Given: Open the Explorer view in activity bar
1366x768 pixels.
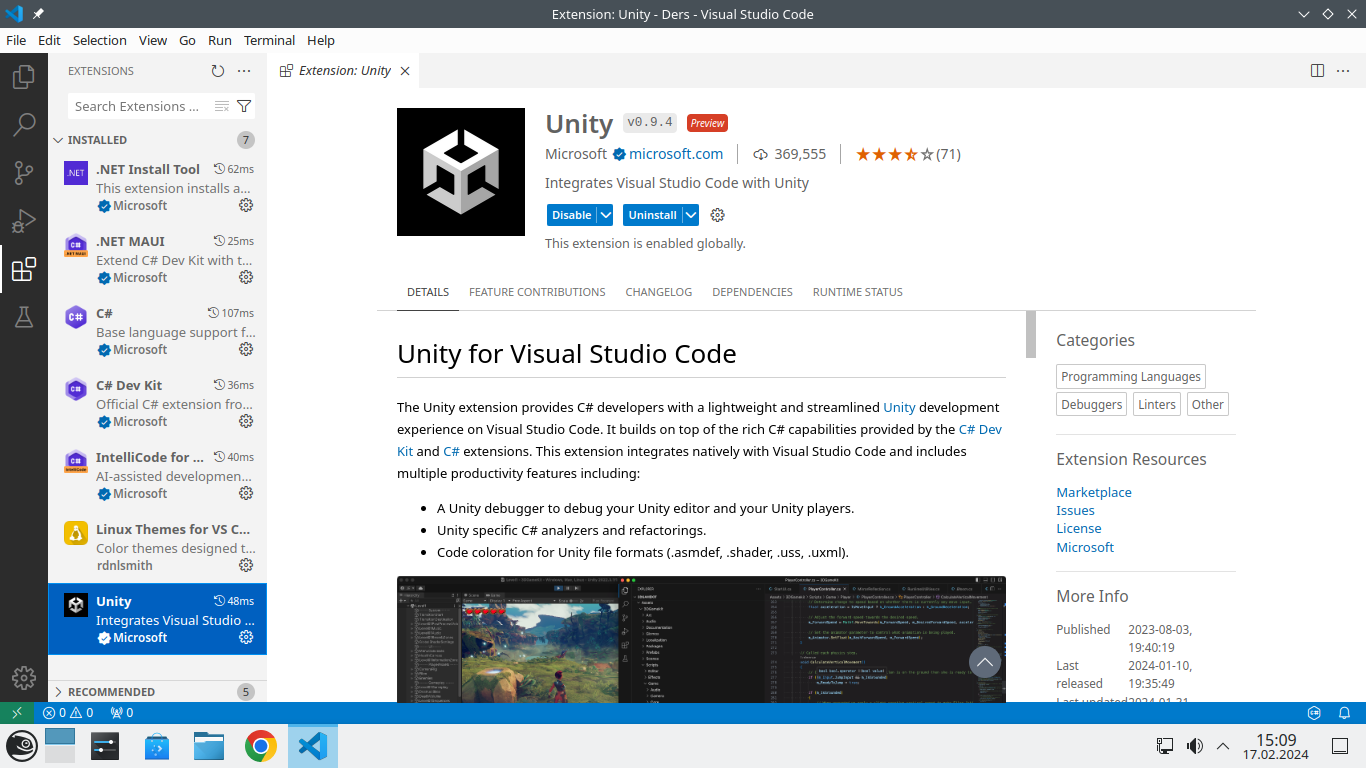Looking at the screenshot, I should (x=24, y=77).
